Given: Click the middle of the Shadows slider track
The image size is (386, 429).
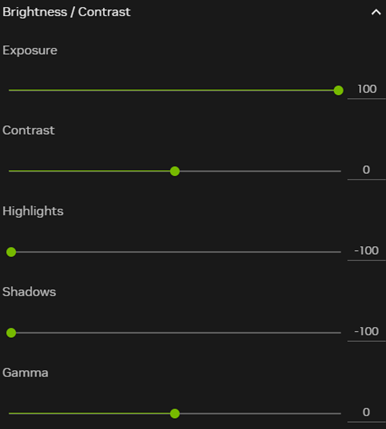Looking at the screenshot, I should [x=175, y=333].
